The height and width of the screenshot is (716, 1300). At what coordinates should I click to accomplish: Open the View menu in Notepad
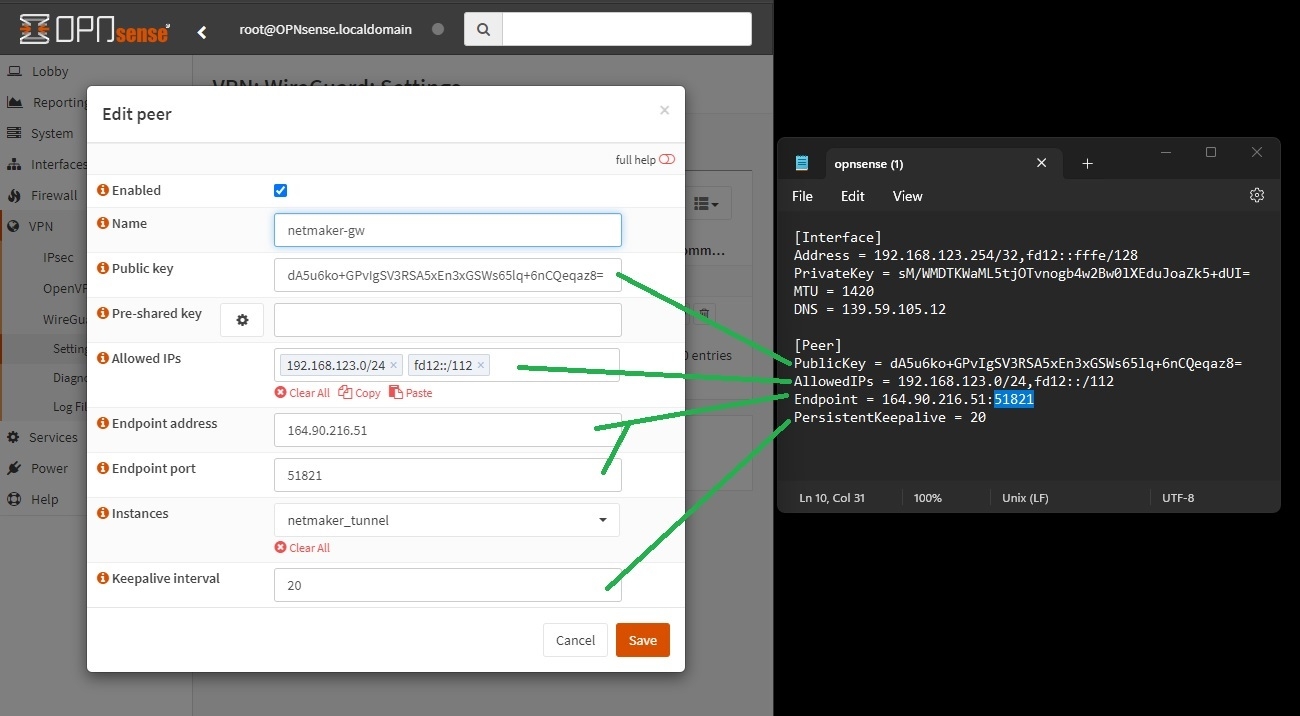(907, 196)
